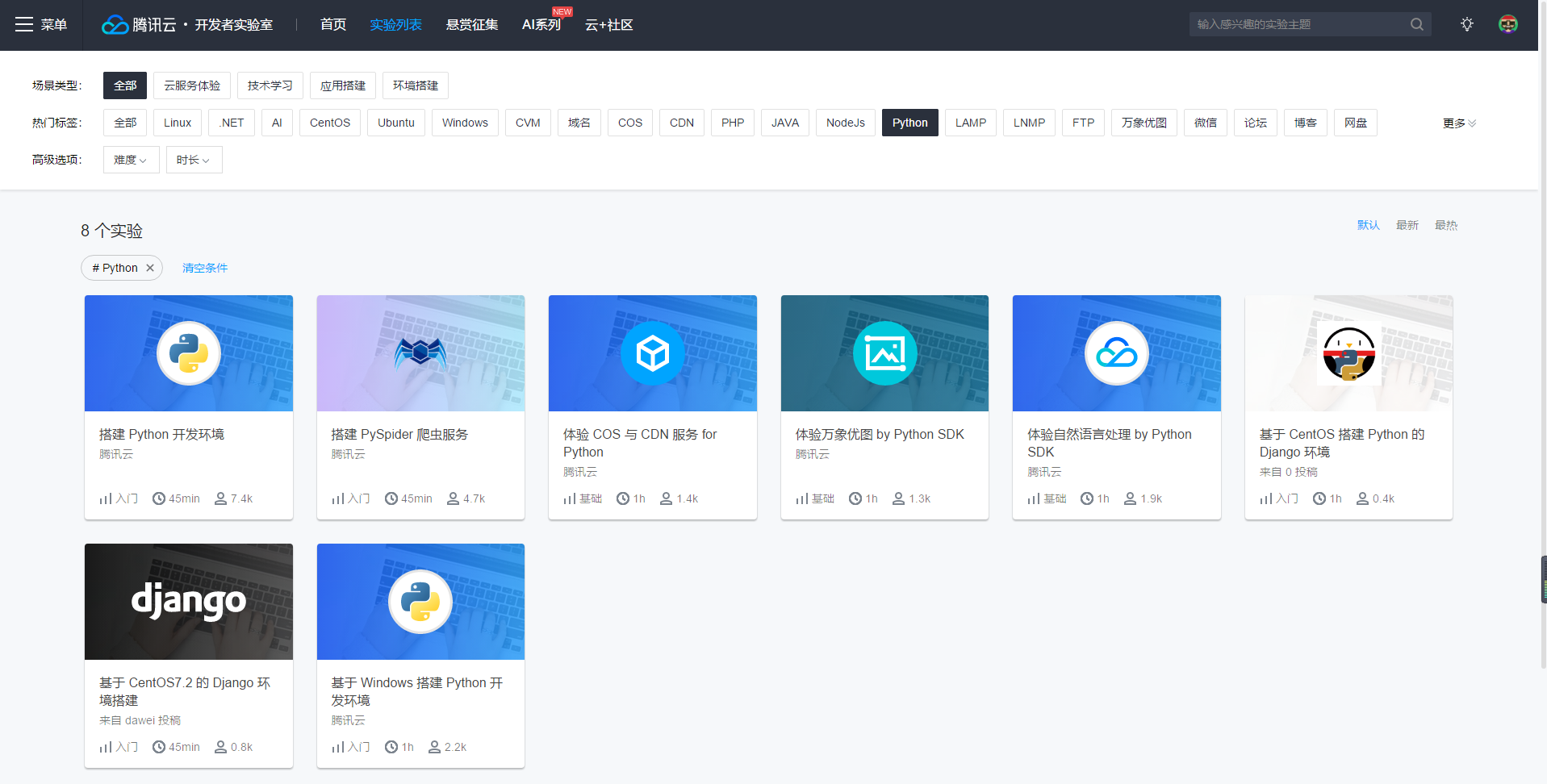The width and height of the screenshot is (1547, 784).
Task: Open the 悬赏征集 nav tab
Action: tap(472, 25)
